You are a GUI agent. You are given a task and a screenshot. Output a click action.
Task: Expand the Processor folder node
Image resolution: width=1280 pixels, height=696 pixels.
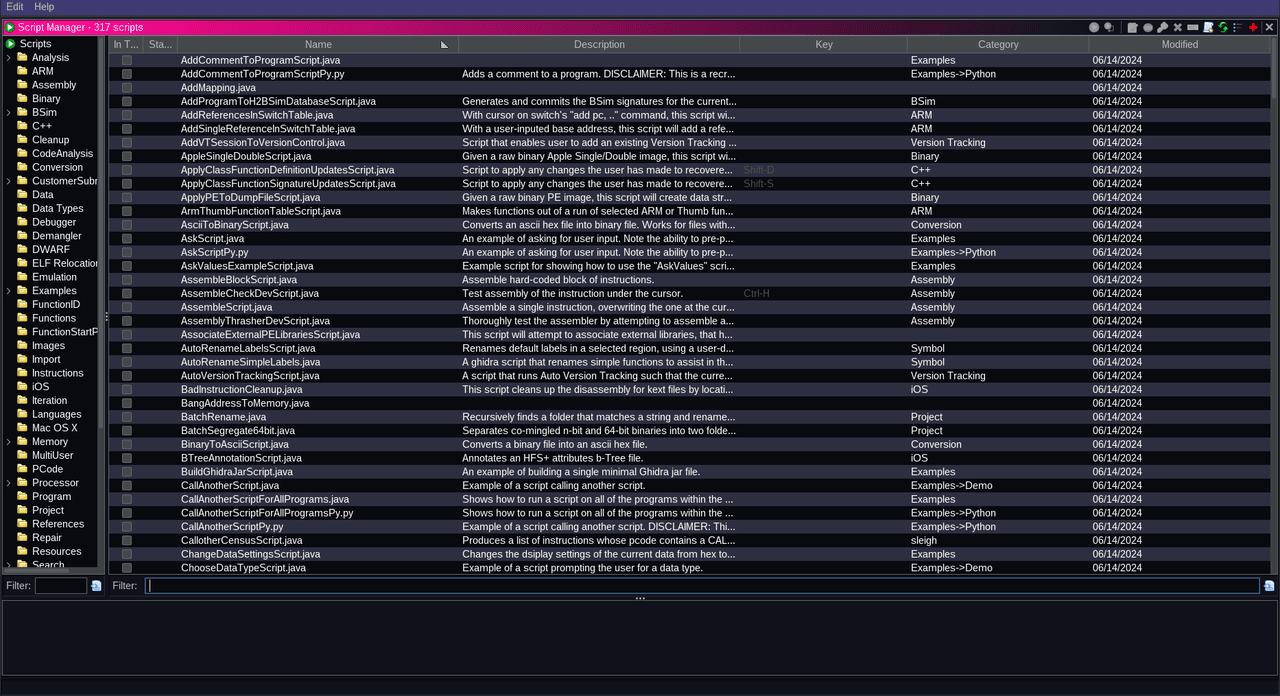[9, 483]
